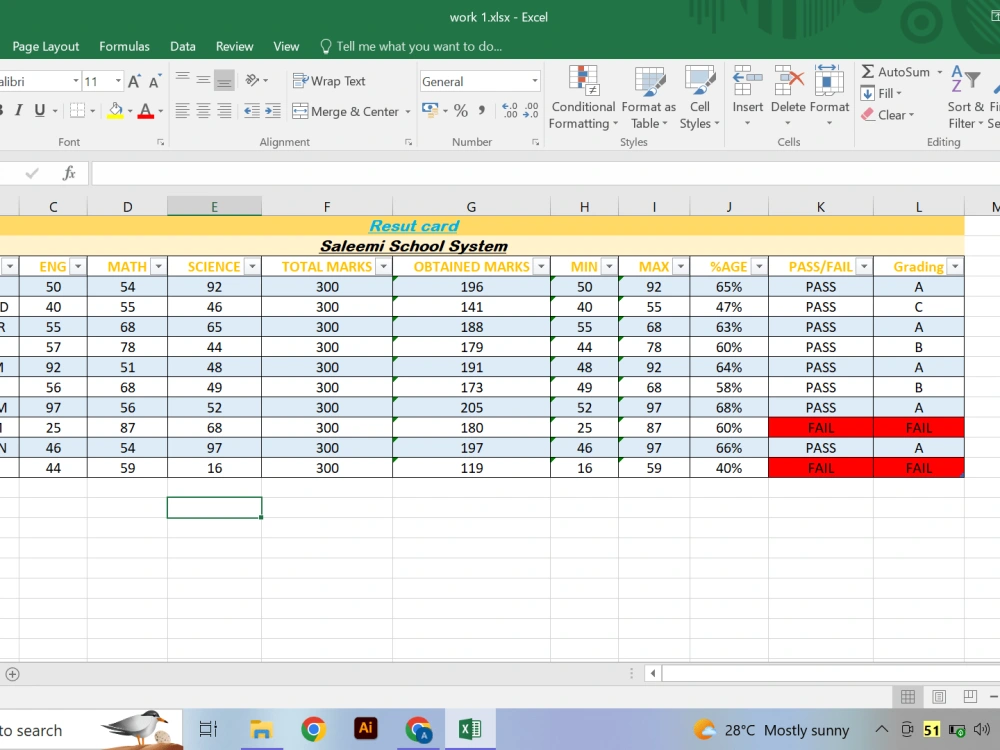The height and width of the screenshot is (750, 1000).
Task: Open the Clear menu
Action: [888, 115]
